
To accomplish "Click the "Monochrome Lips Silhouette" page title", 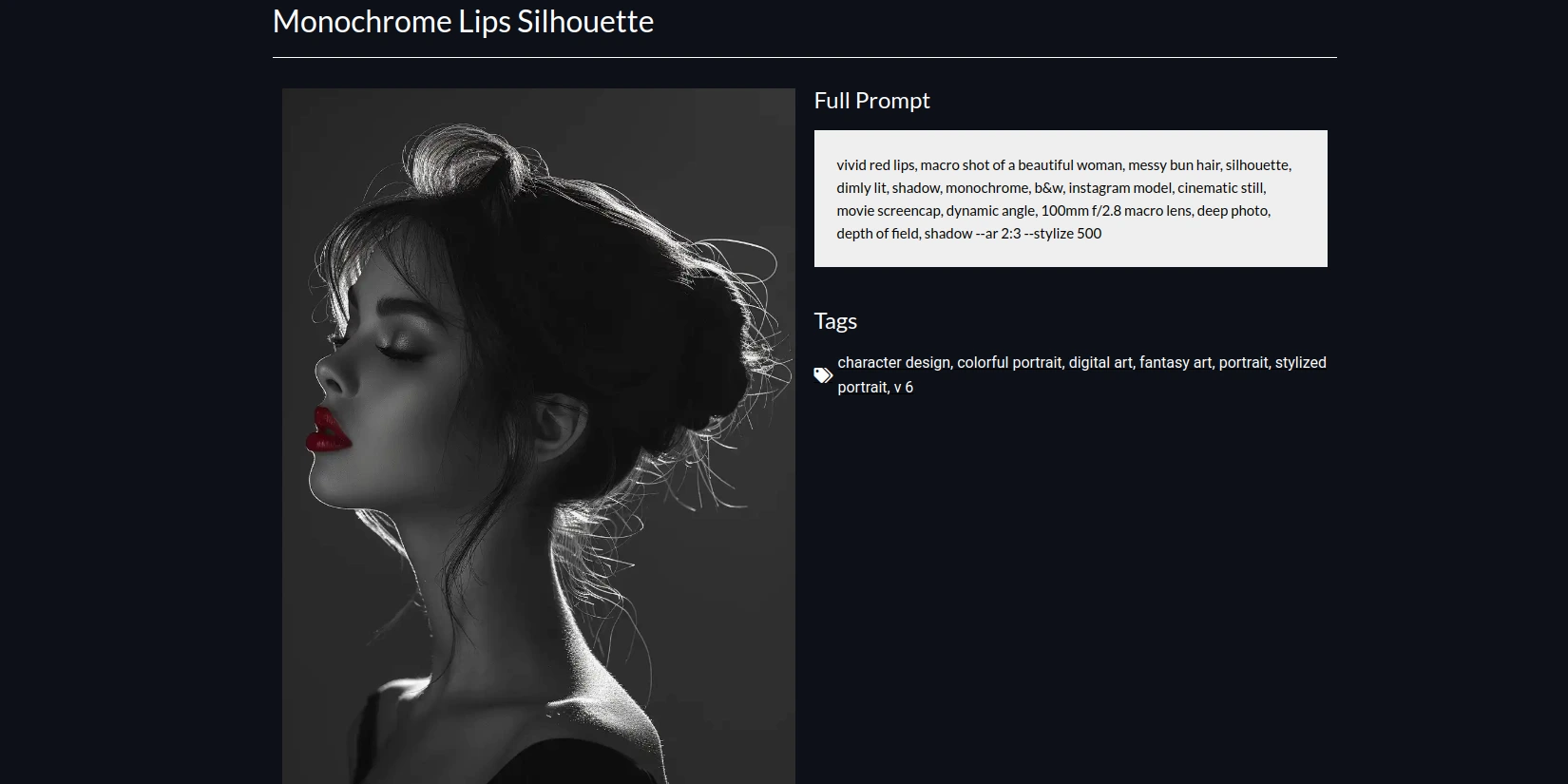I will click(x=463, y=22).
